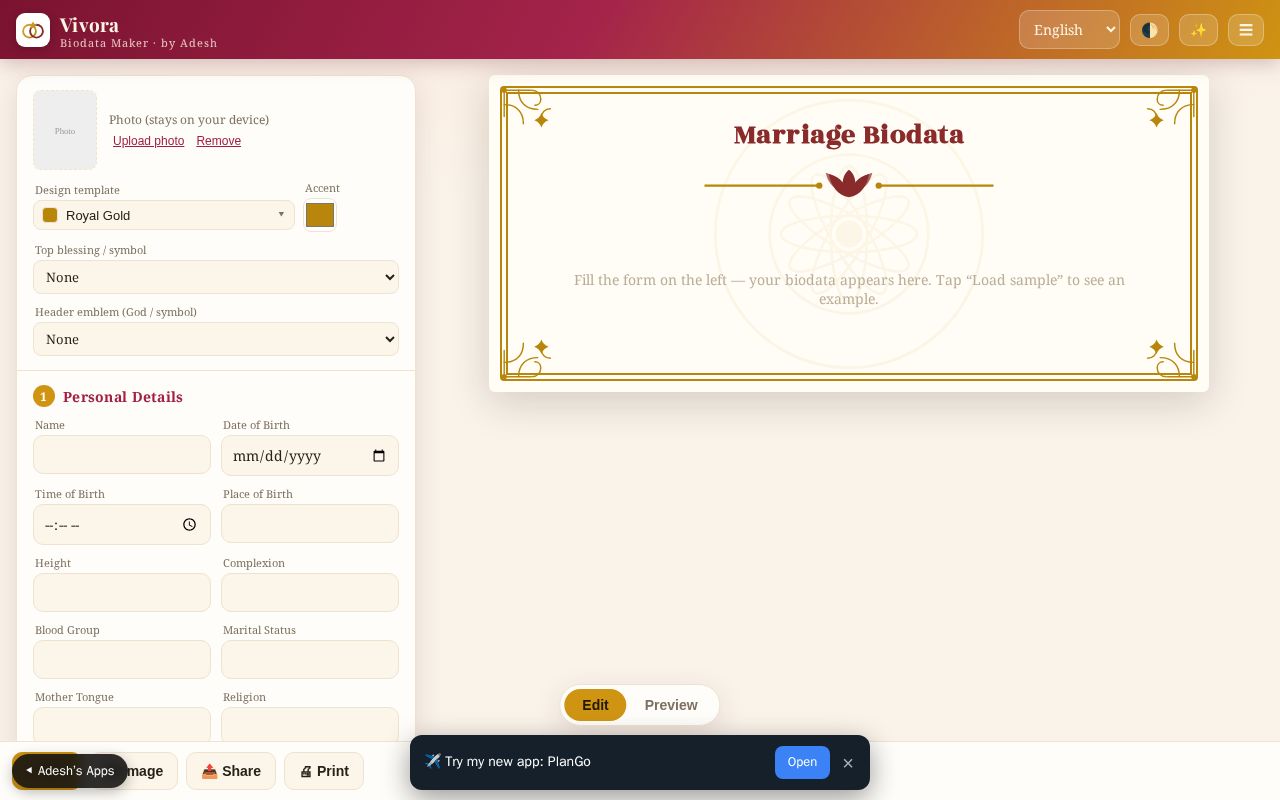Switch to the Preview tab
The height and width of the screenshot is (800, 1280).
pos(671,705)
